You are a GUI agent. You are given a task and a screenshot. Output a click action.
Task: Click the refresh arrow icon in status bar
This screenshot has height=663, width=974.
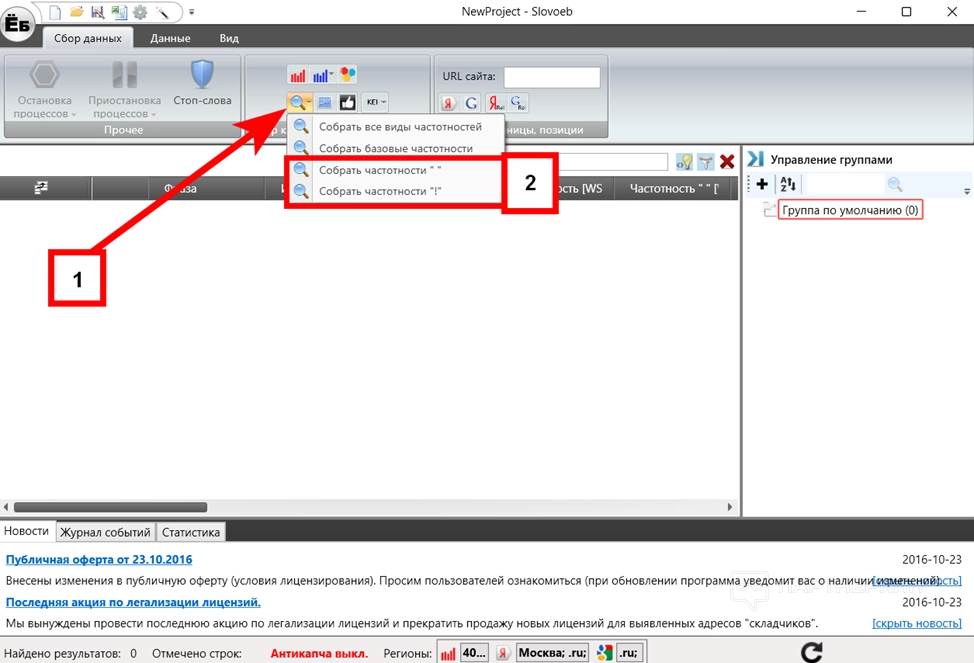pos(811,652)
